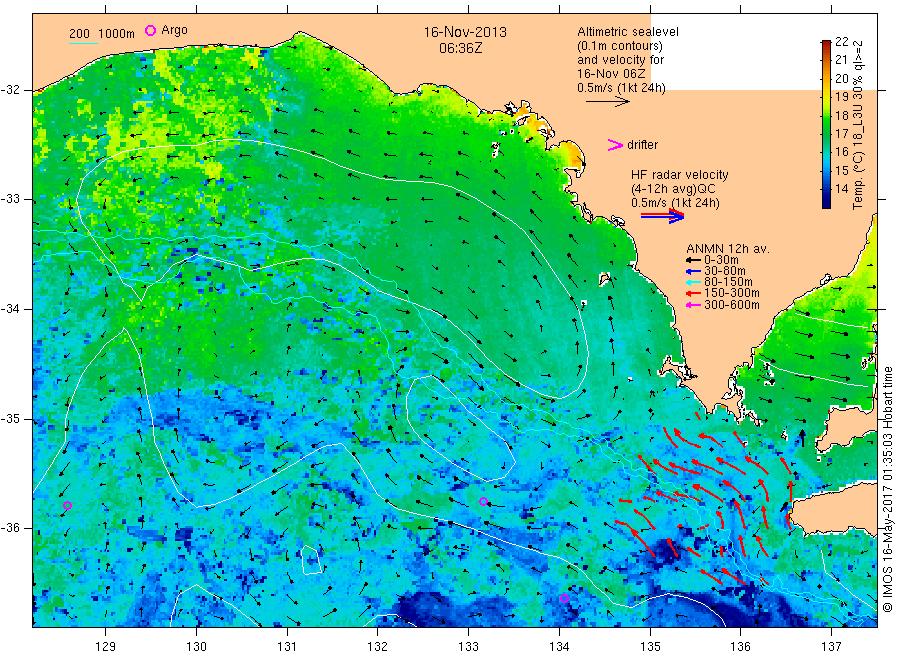Click the '(4-12h avg)QC' text
The height and width of the screenshot is (660, 900).
[x=673, y=189]
